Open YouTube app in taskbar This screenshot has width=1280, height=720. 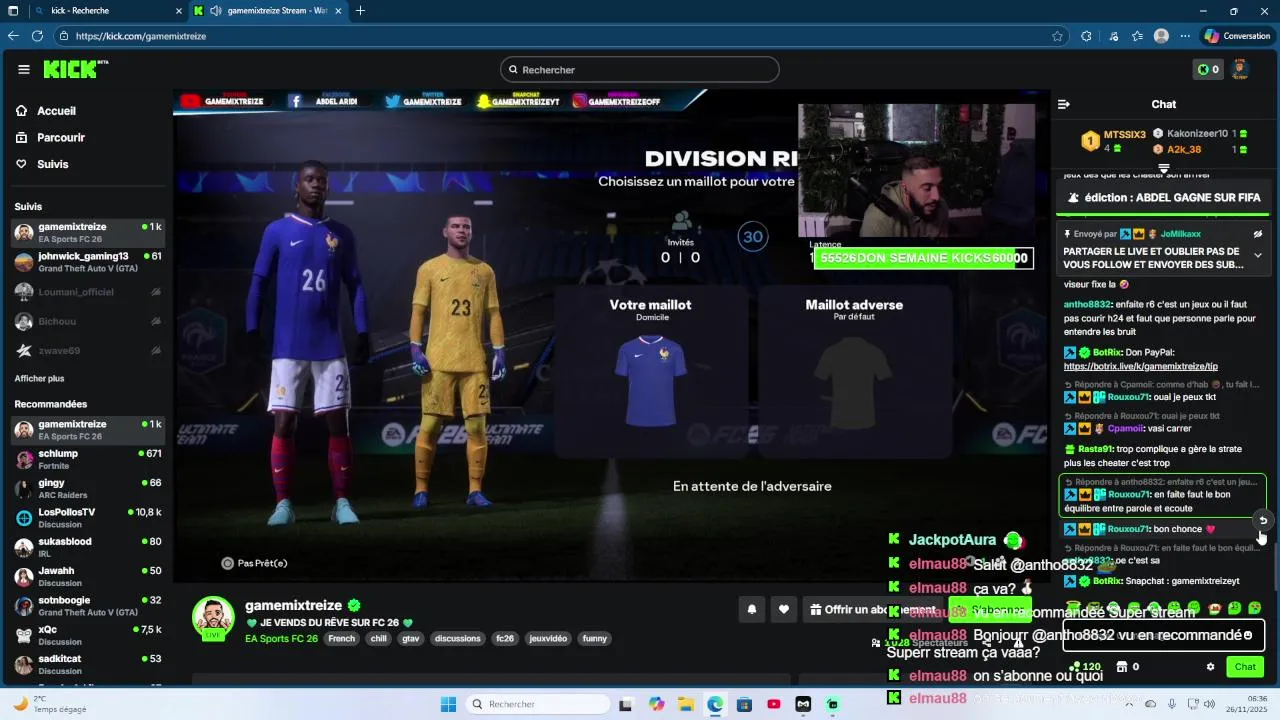tap(774, 704)
